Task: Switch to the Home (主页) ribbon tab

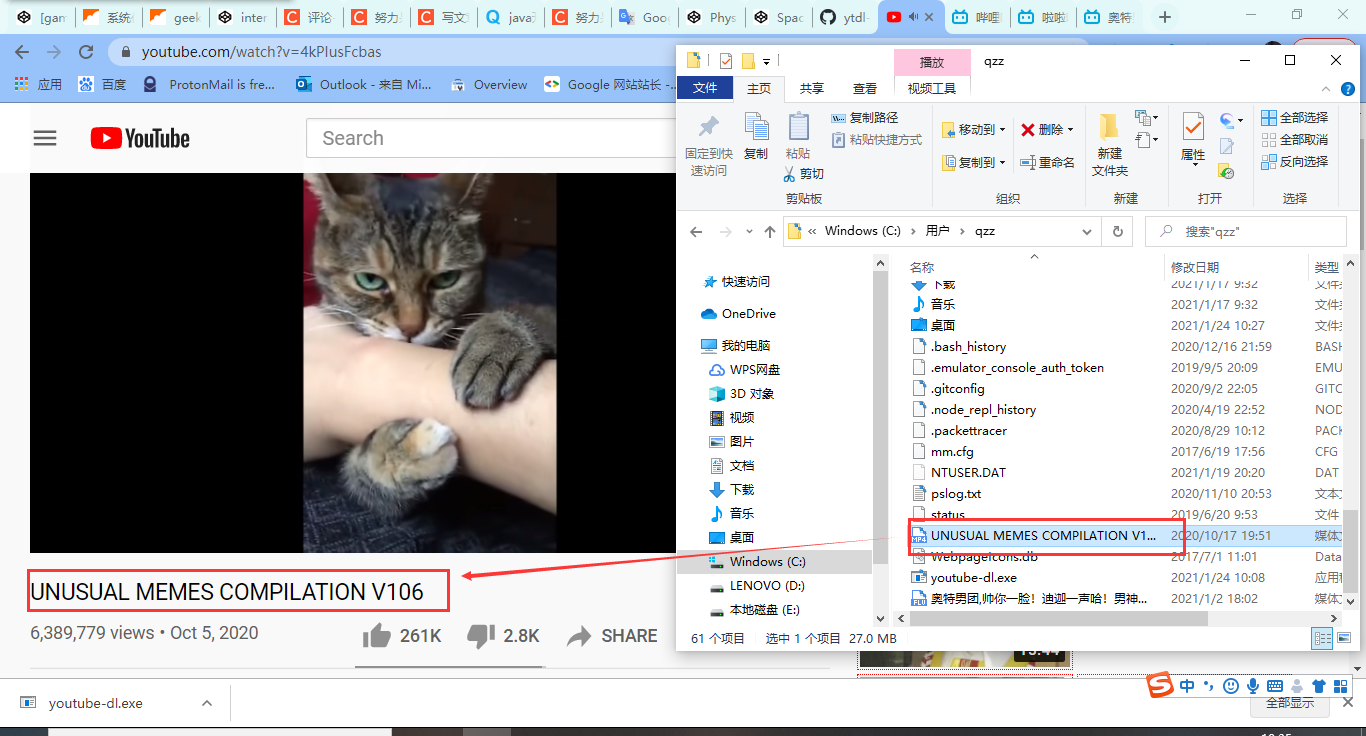Action: tap(759, 88)
